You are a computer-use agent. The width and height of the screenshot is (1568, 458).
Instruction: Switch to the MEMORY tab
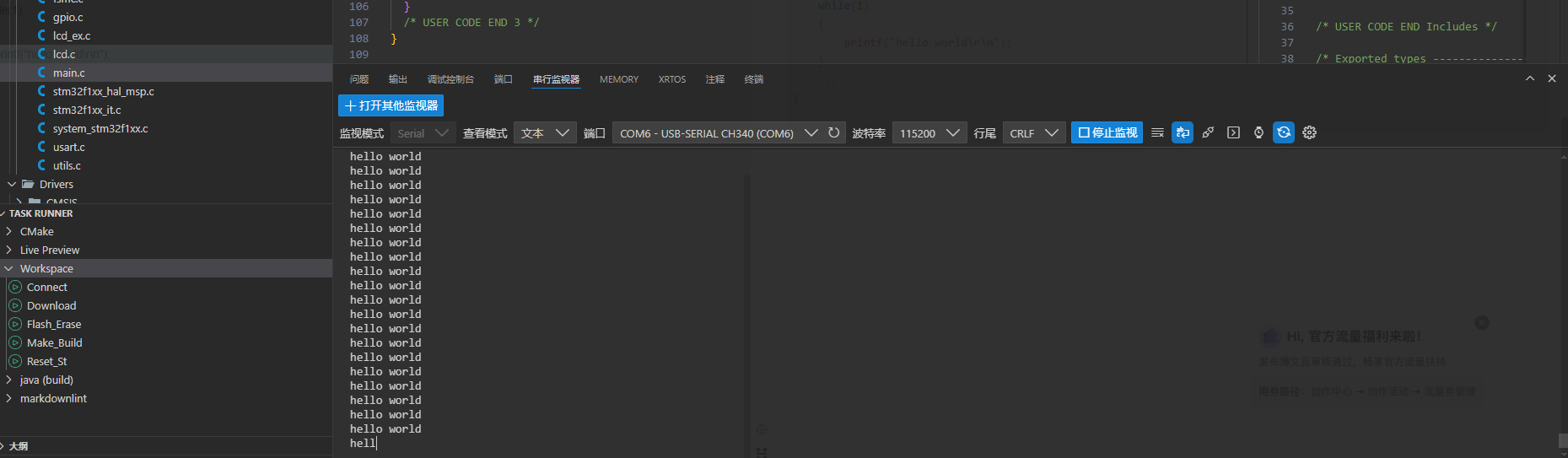click(619, 79)
